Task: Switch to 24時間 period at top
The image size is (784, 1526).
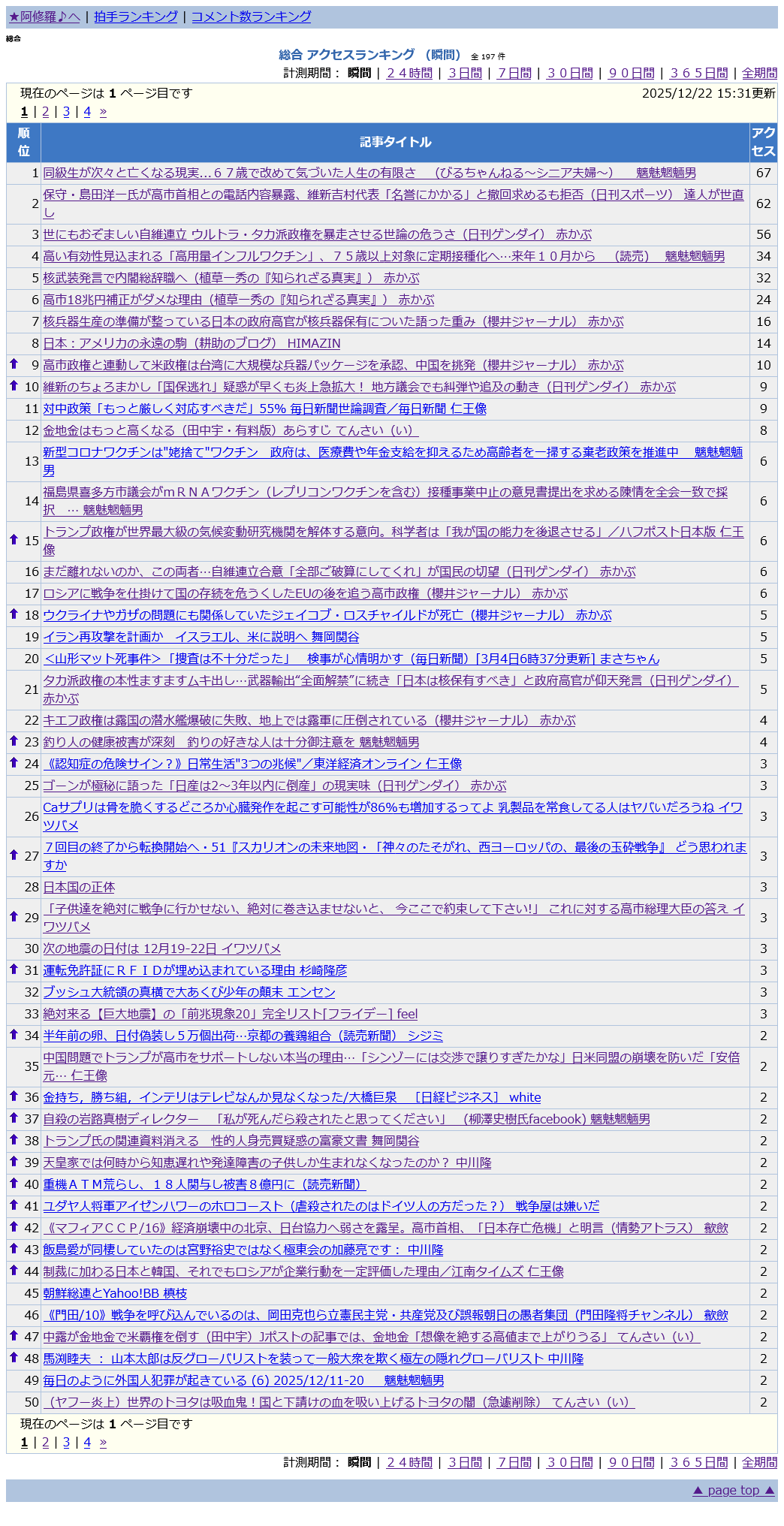Action: point(409,74)
